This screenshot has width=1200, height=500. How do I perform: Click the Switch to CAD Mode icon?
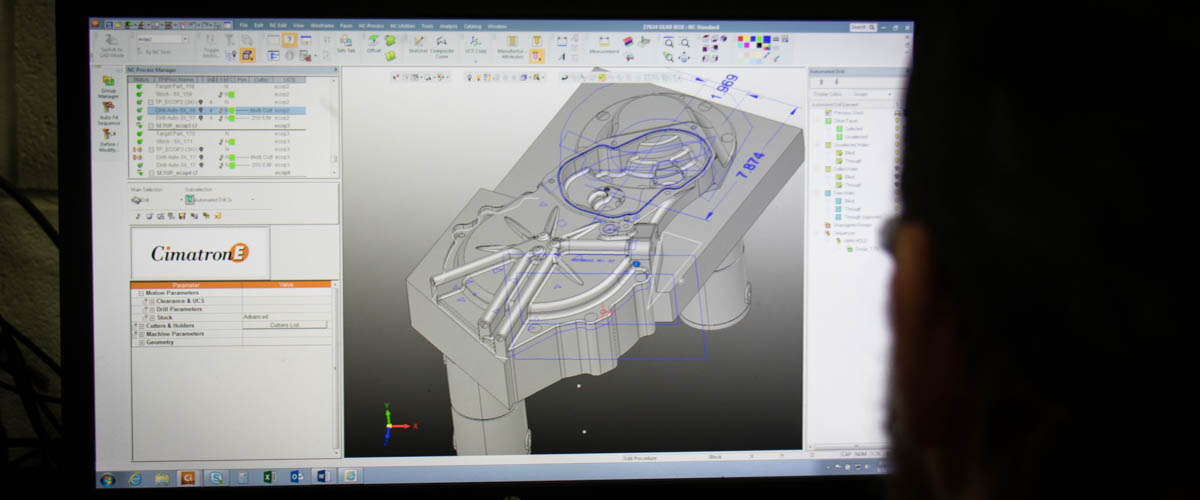[112, 43]
